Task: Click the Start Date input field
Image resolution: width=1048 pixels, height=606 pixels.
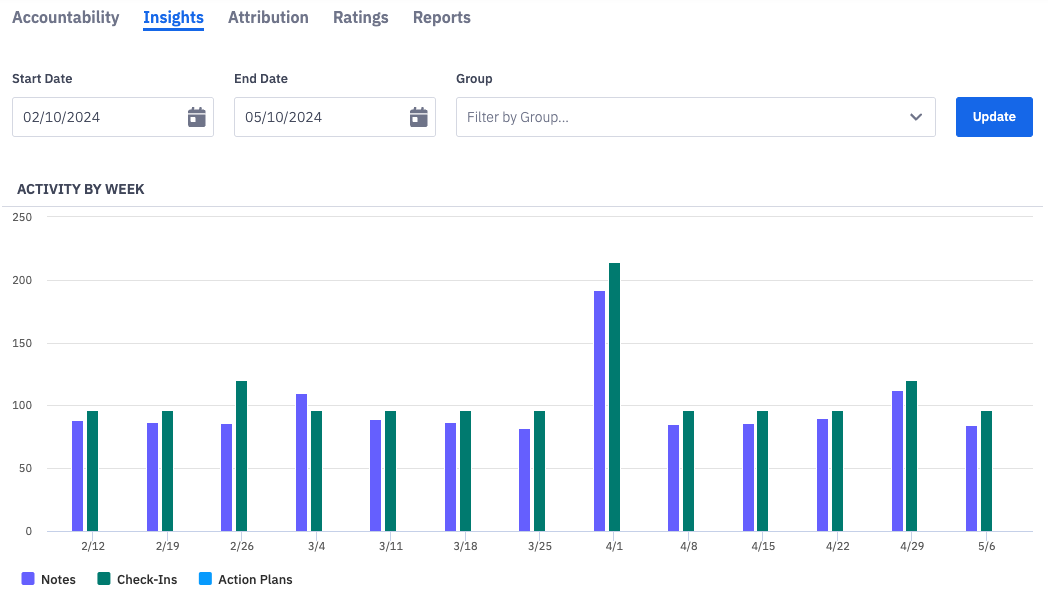Action: click(100, 117)
